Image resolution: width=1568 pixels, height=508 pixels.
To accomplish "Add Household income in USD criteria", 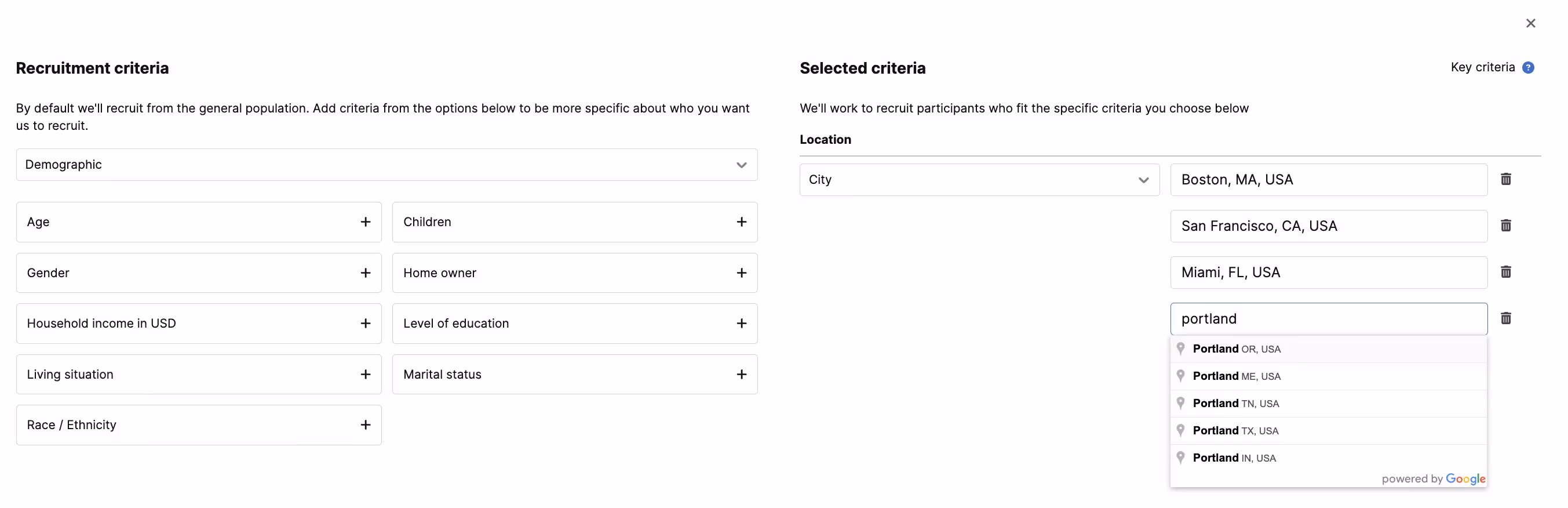I will point(365,324).
